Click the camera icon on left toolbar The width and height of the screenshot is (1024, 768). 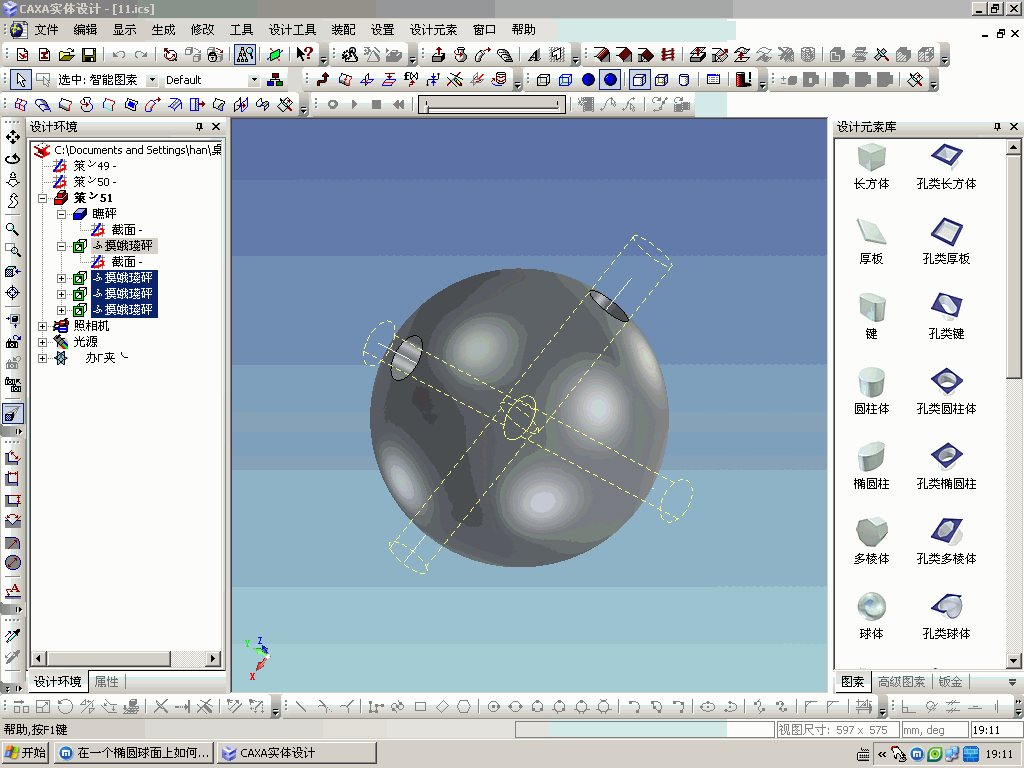[12, 342]
